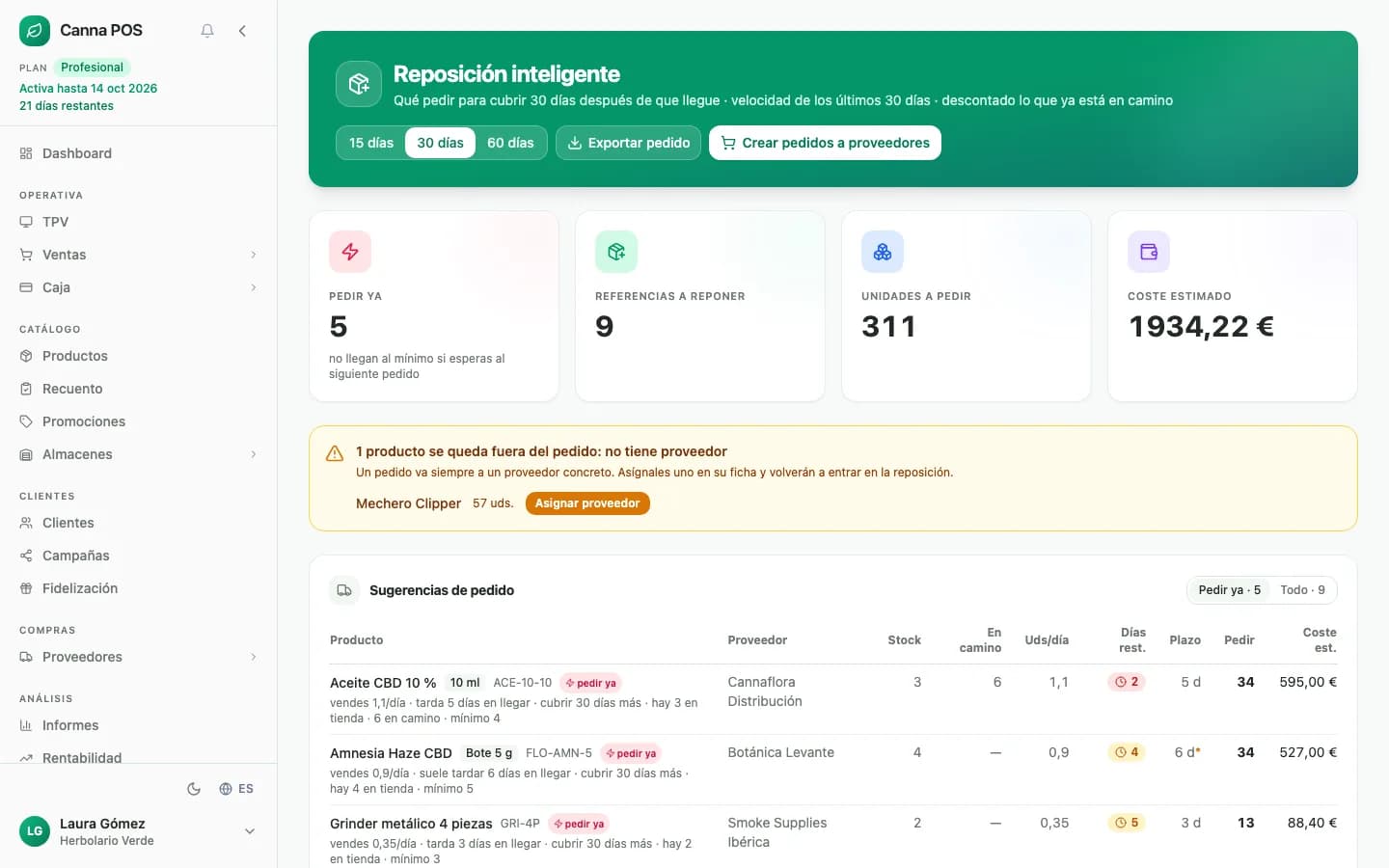Click the truck icon beside Sugerencias de pedido
This screenshot has height=868, width=1389.
coord(344,590)
